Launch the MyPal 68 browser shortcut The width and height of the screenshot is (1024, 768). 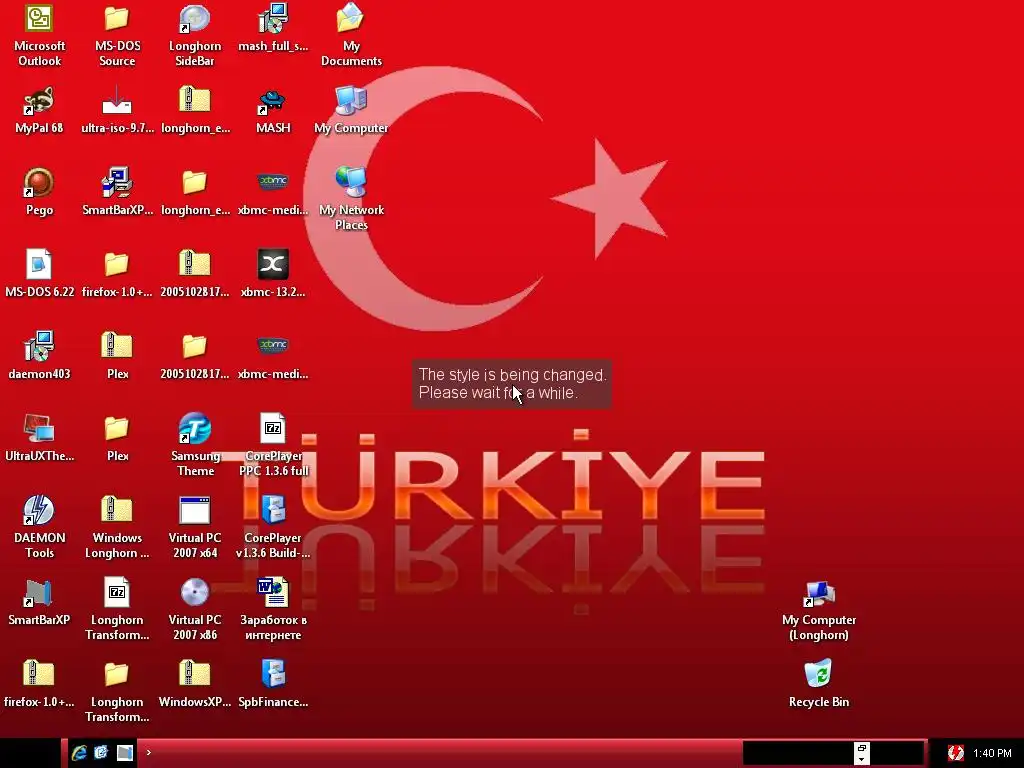coord(39,101)
